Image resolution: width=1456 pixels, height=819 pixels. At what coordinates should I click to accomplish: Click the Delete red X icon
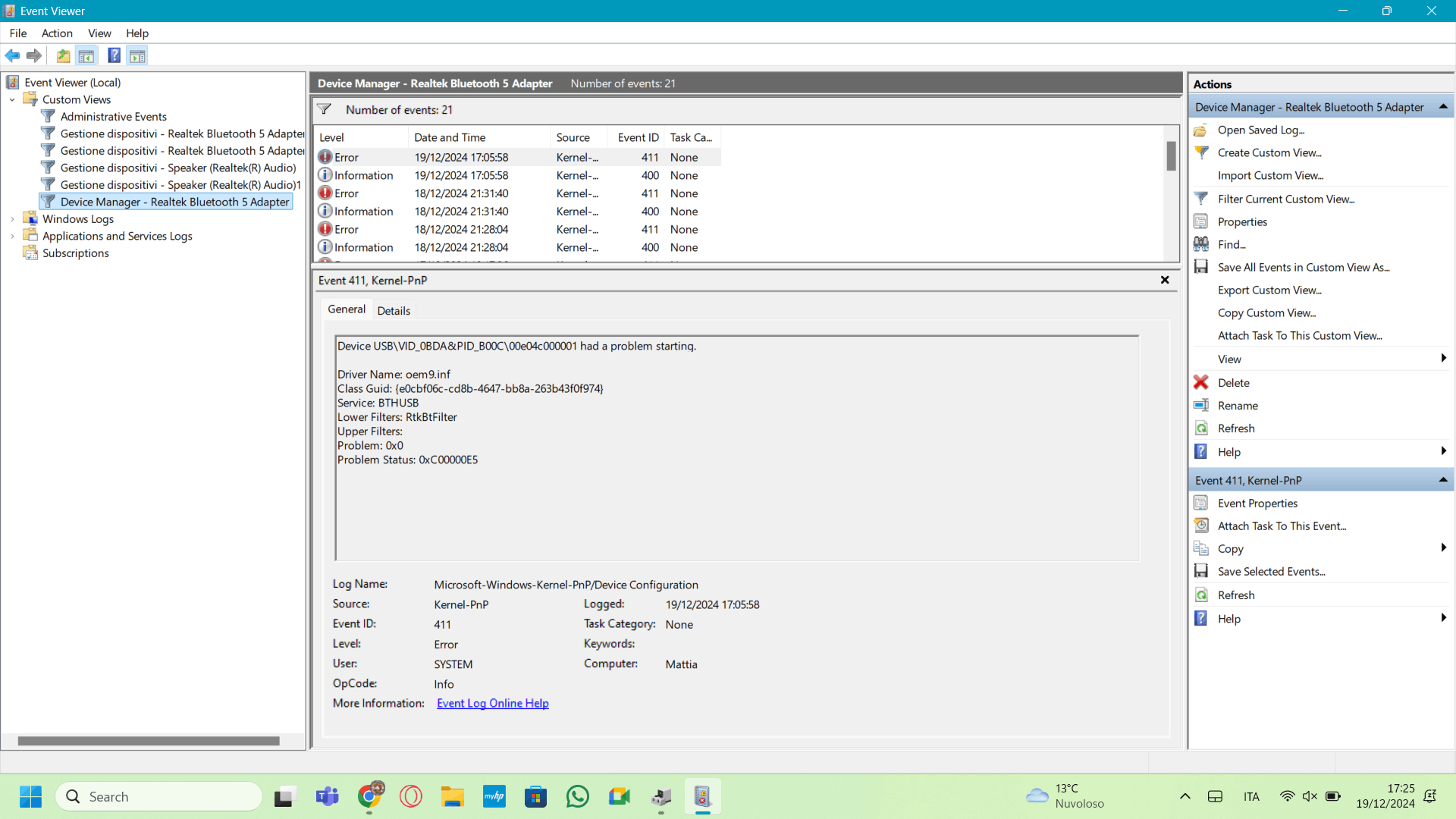(1201, 383)
